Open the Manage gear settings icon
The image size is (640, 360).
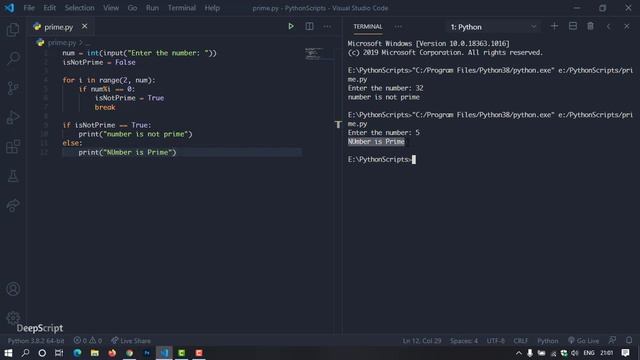point(13,318)
